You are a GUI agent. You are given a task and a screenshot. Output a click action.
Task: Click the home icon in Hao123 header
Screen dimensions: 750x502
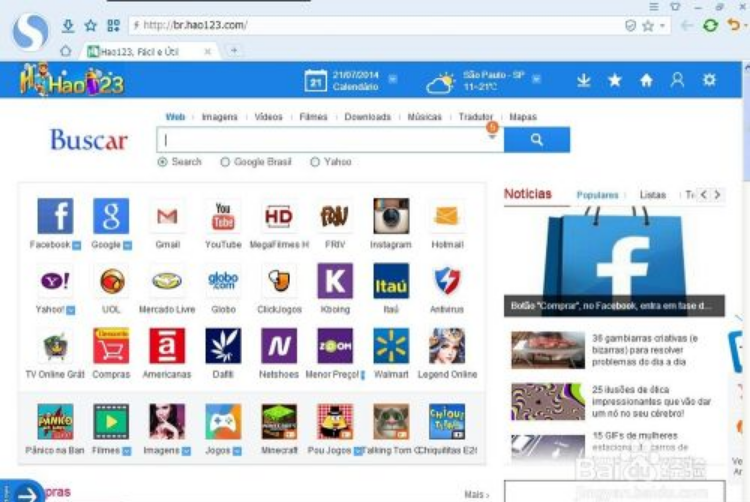646,80
